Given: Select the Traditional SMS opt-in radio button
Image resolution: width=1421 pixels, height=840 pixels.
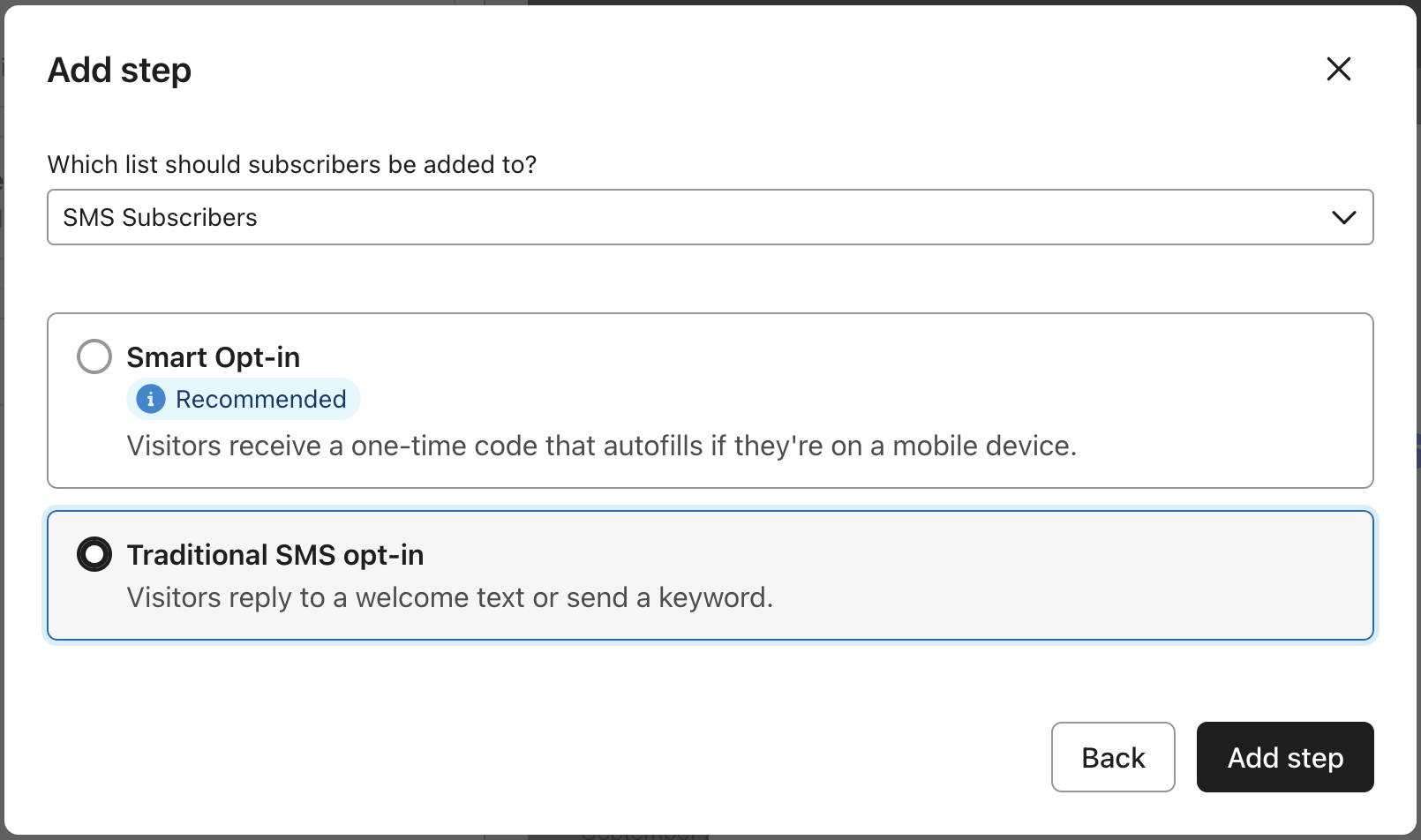Looking at the screenshot, I should coord(94,554).
